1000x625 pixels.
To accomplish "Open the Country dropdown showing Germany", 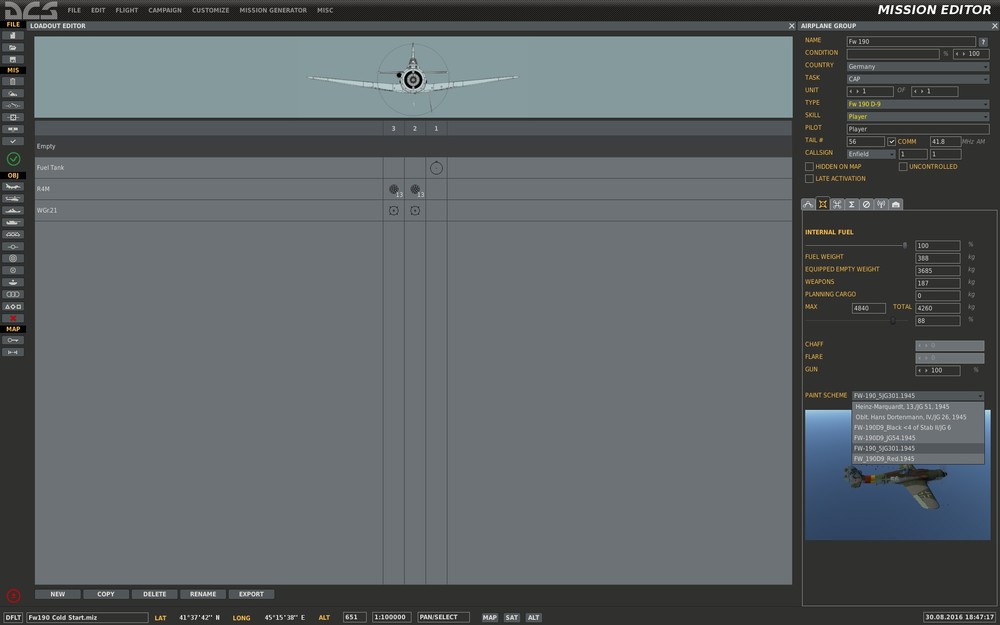I will pos(918,66).
